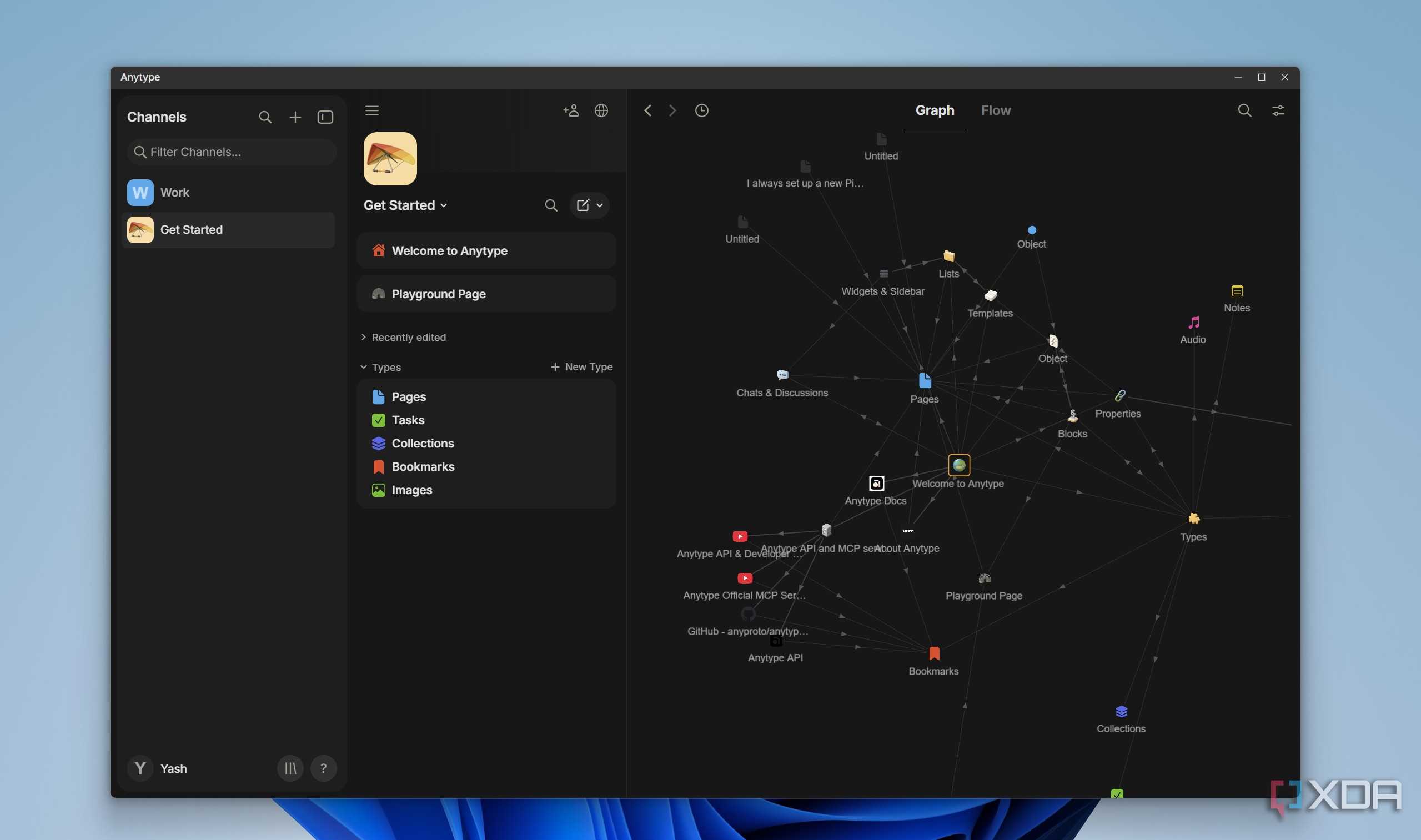Search within the Get Started space

pos(551,205)
